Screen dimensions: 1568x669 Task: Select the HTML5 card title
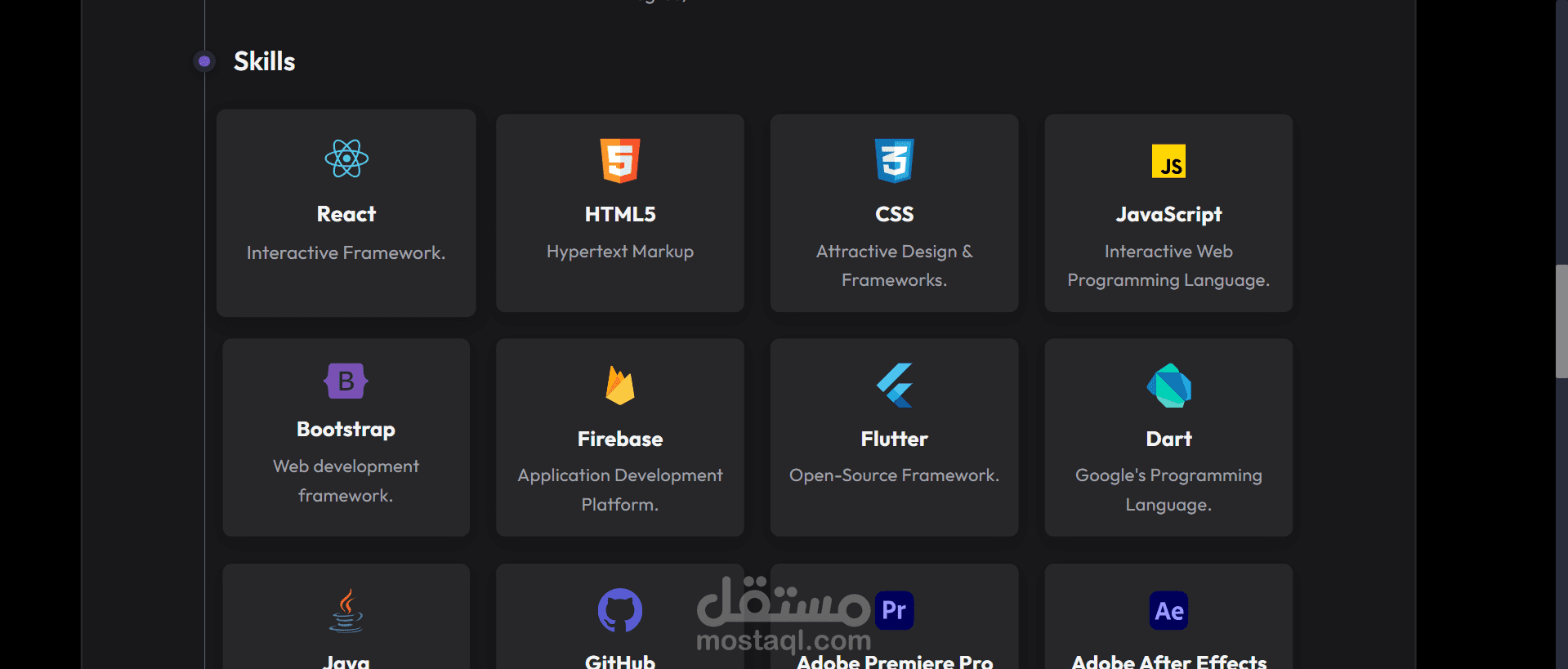[620, 214]
